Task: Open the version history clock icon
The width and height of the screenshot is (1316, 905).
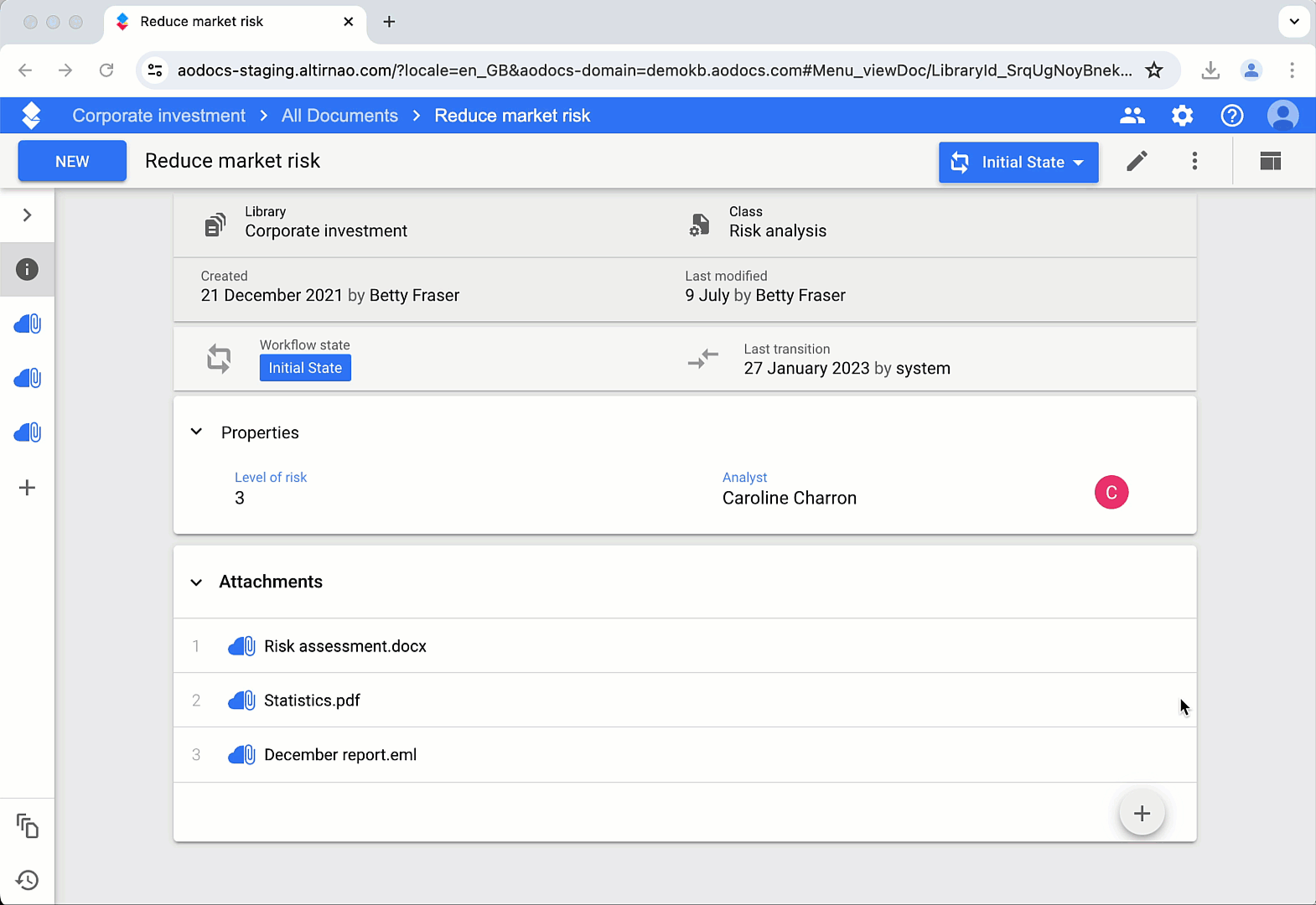Action: click(x=28, y=880)
